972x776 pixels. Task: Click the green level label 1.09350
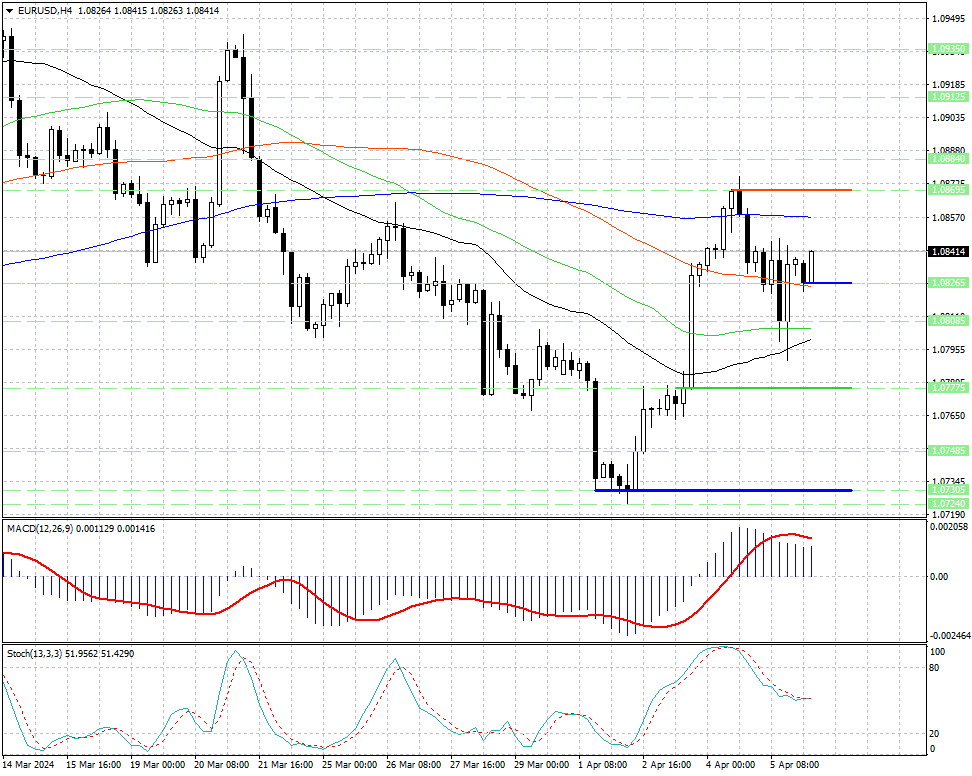(x=948, y=48)
